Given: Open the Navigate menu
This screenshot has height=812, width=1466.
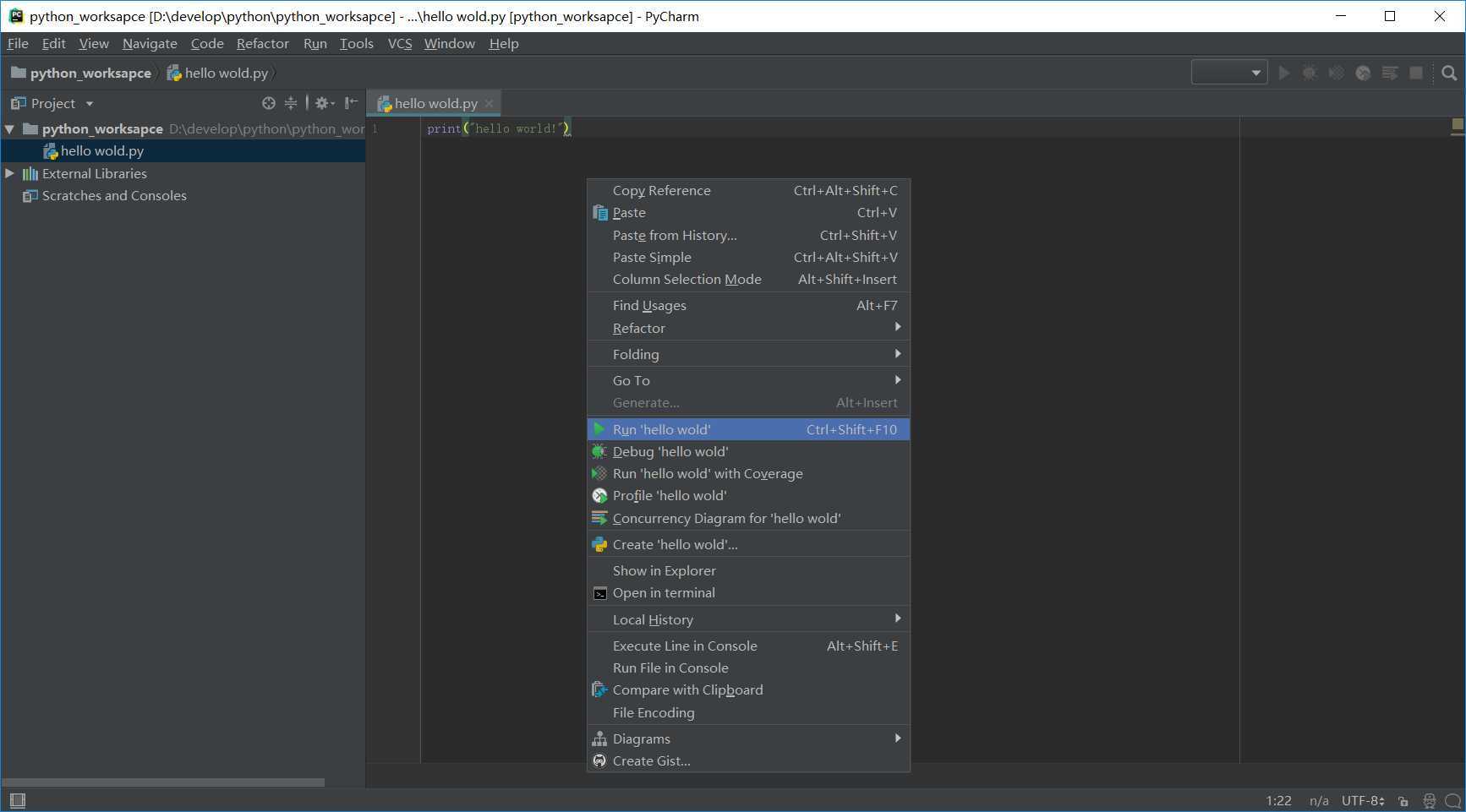Looking at the screenshot, I should coord(150,43).
